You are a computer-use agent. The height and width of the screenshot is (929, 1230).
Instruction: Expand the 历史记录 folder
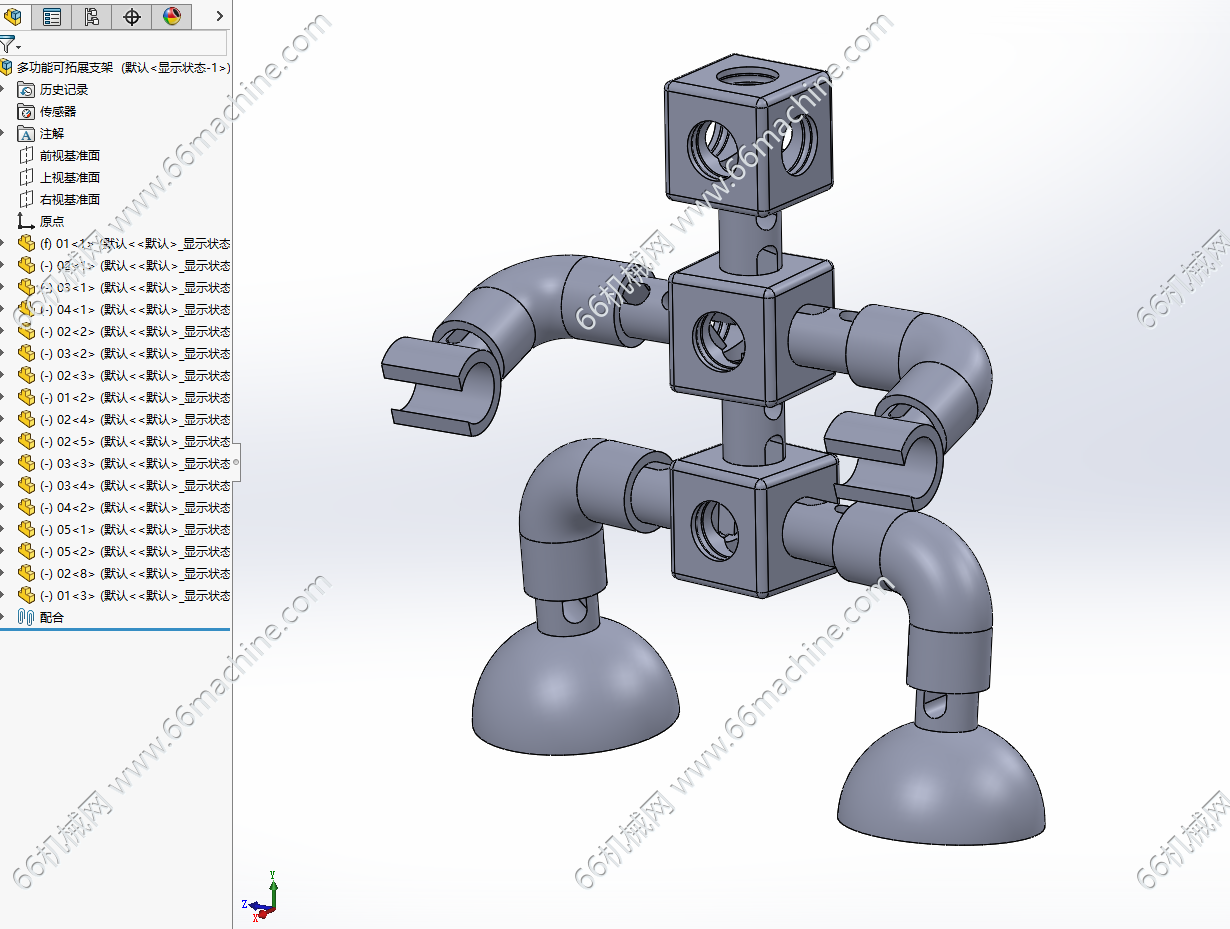click(3, 90)
